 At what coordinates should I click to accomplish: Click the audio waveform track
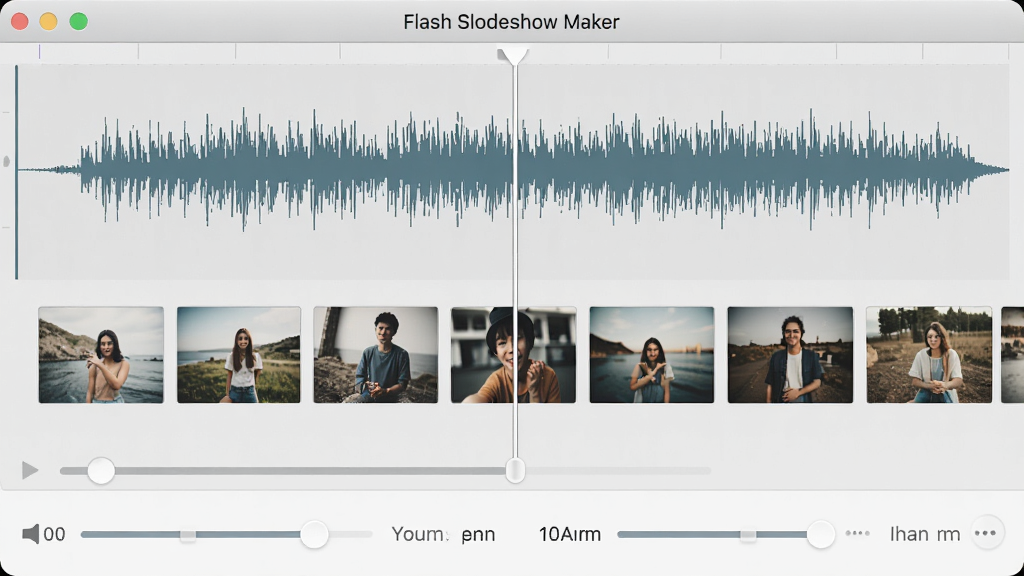tap(513, 171)
